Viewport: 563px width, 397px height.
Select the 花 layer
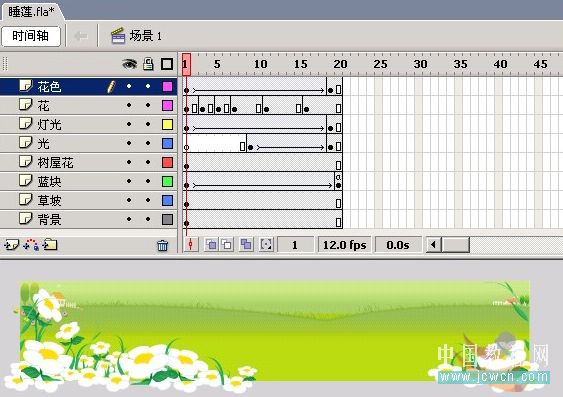click(89, 106)
